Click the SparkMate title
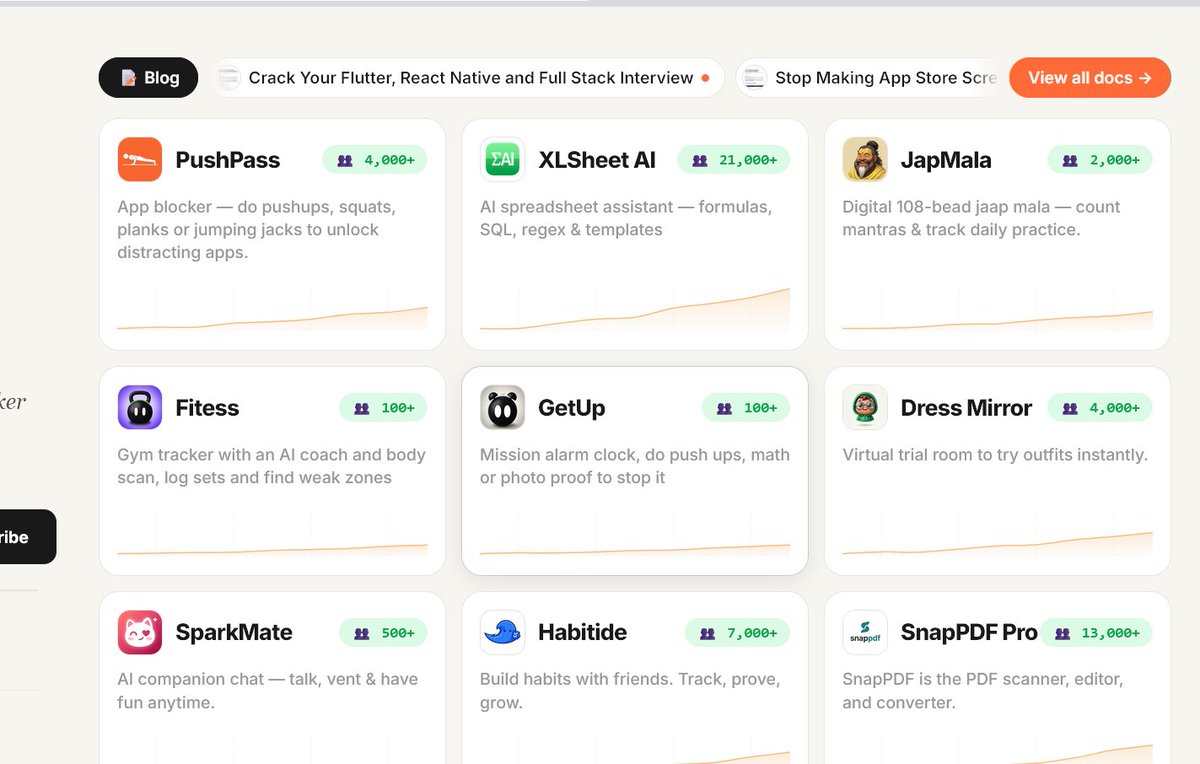 coord(234,633)
